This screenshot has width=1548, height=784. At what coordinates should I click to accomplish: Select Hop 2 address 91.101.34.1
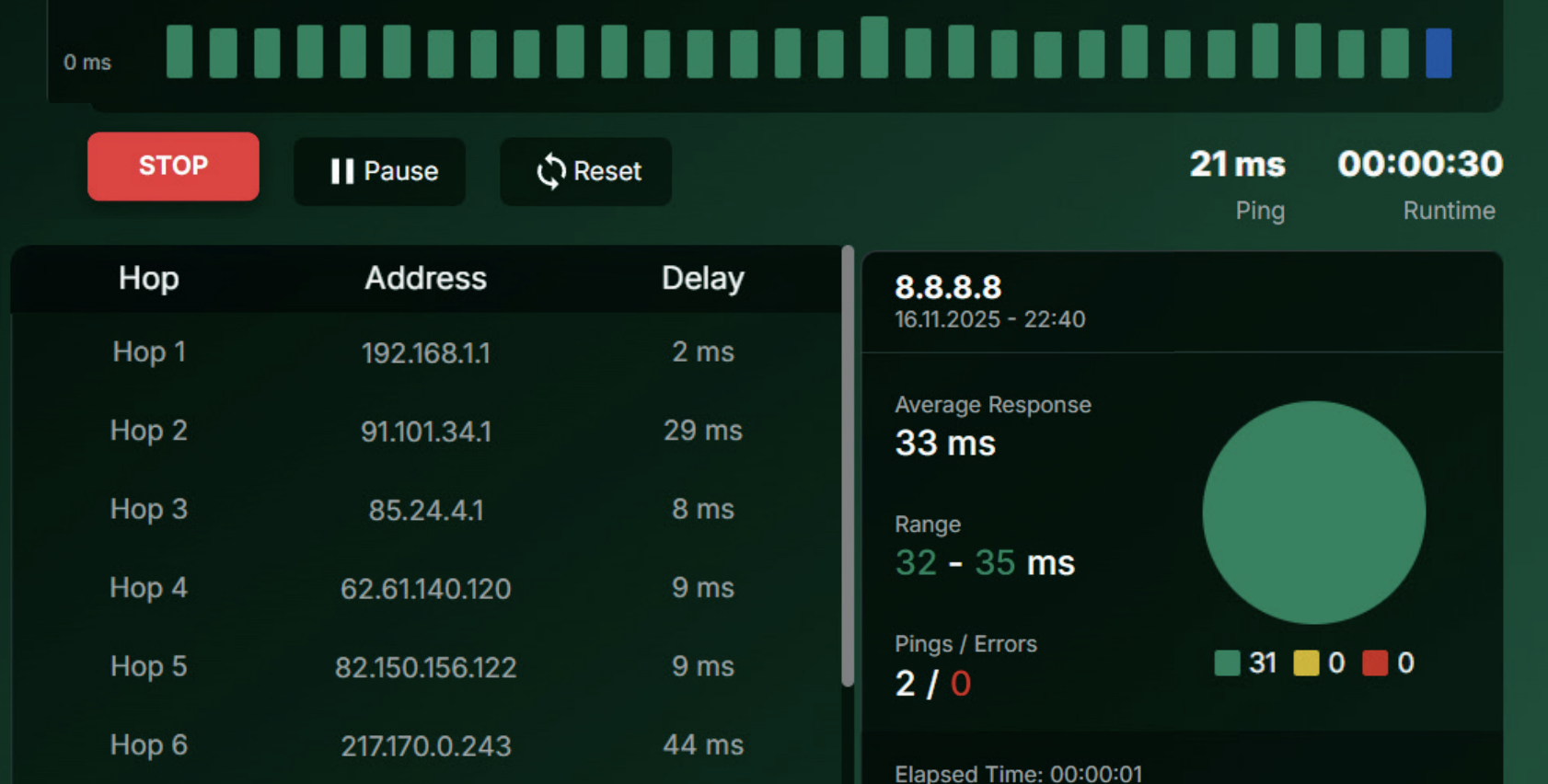425,431
